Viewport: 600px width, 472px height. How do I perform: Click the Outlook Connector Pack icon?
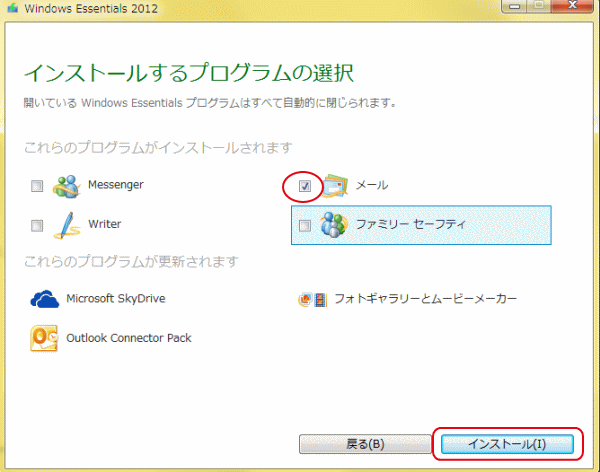coord(44,338)
